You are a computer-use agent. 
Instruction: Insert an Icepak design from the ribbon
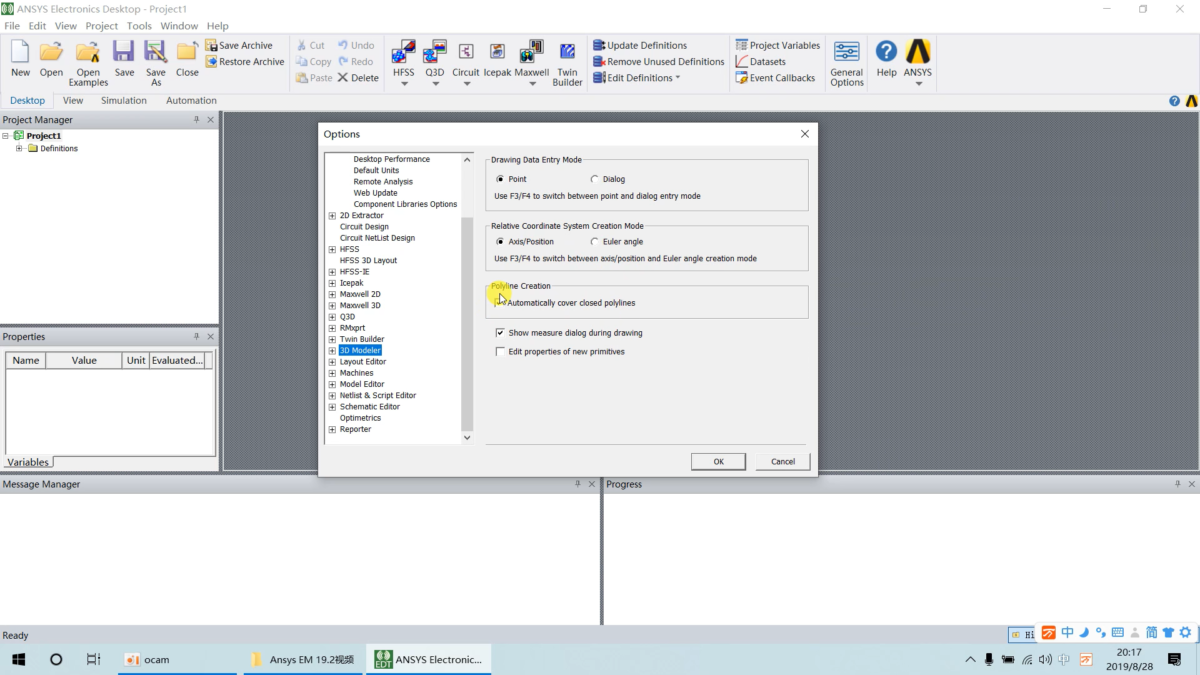pos(497,58)
